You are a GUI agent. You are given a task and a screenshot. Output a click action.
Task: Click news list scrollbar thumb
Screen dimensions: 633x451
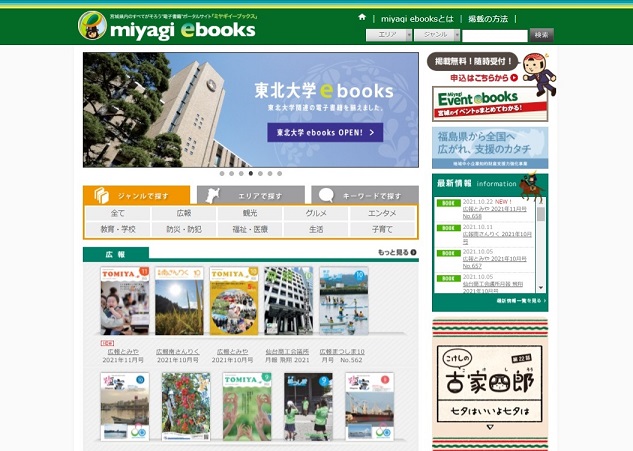(541, 214)
